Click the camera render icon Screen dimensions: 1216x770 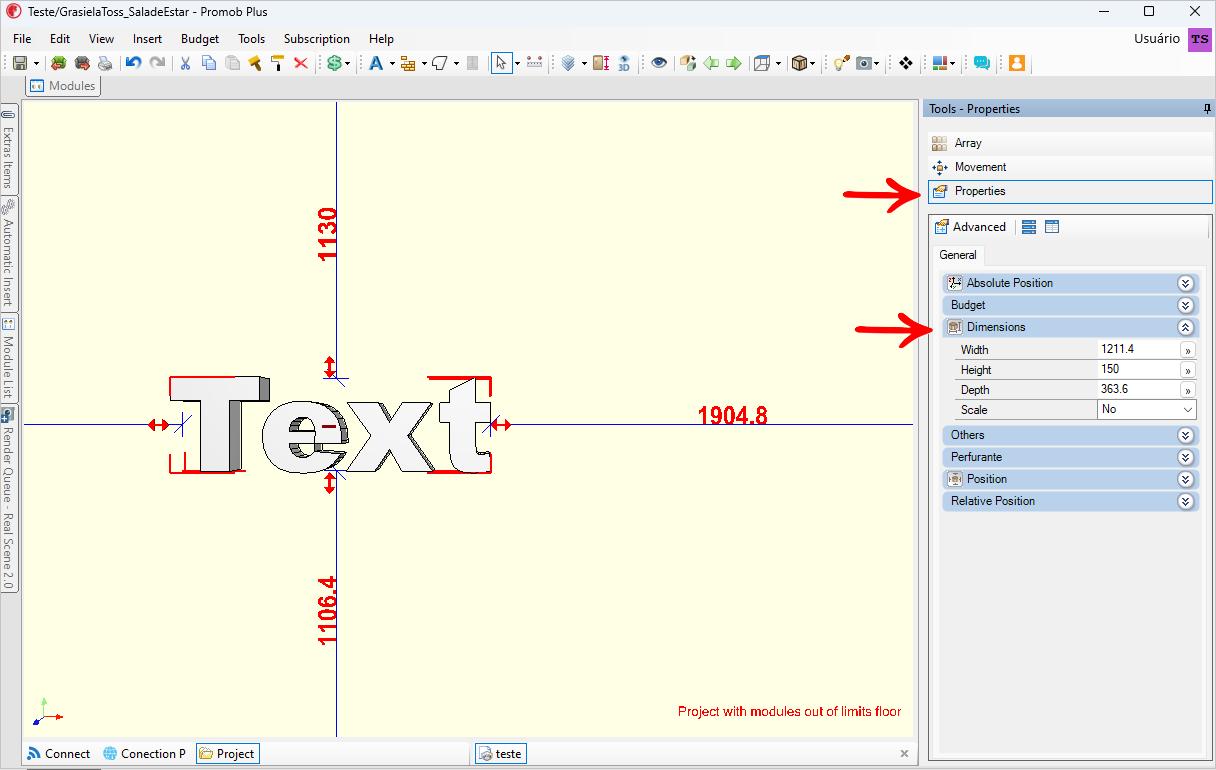[x=863, y=63]
